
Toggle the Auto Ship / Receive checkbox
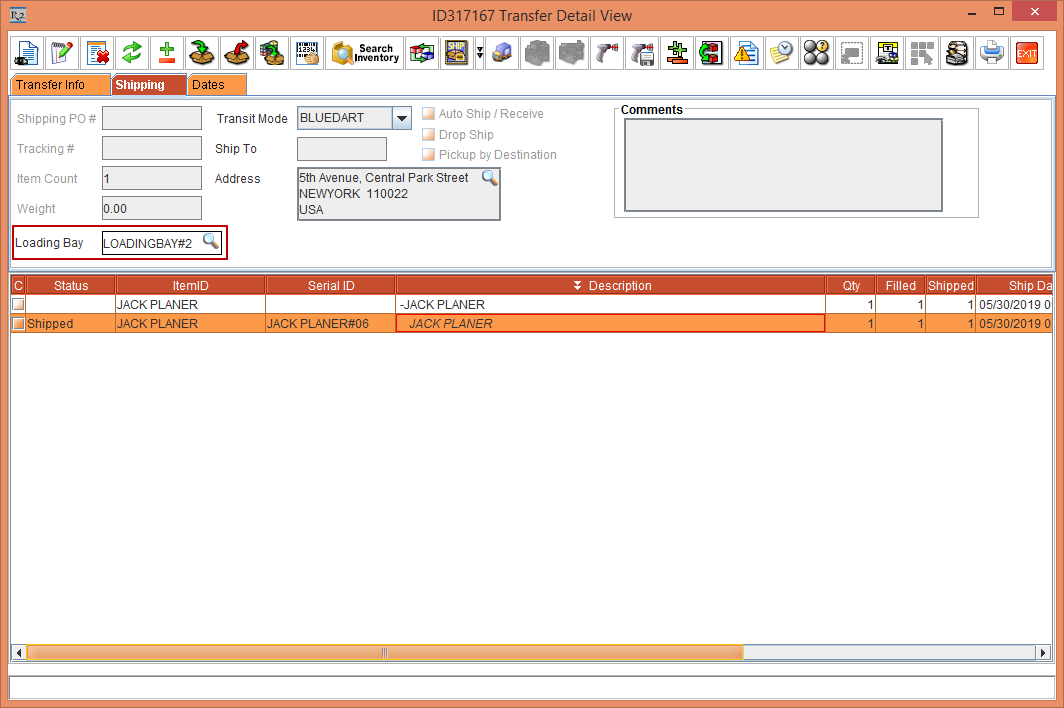click(428, 114)
